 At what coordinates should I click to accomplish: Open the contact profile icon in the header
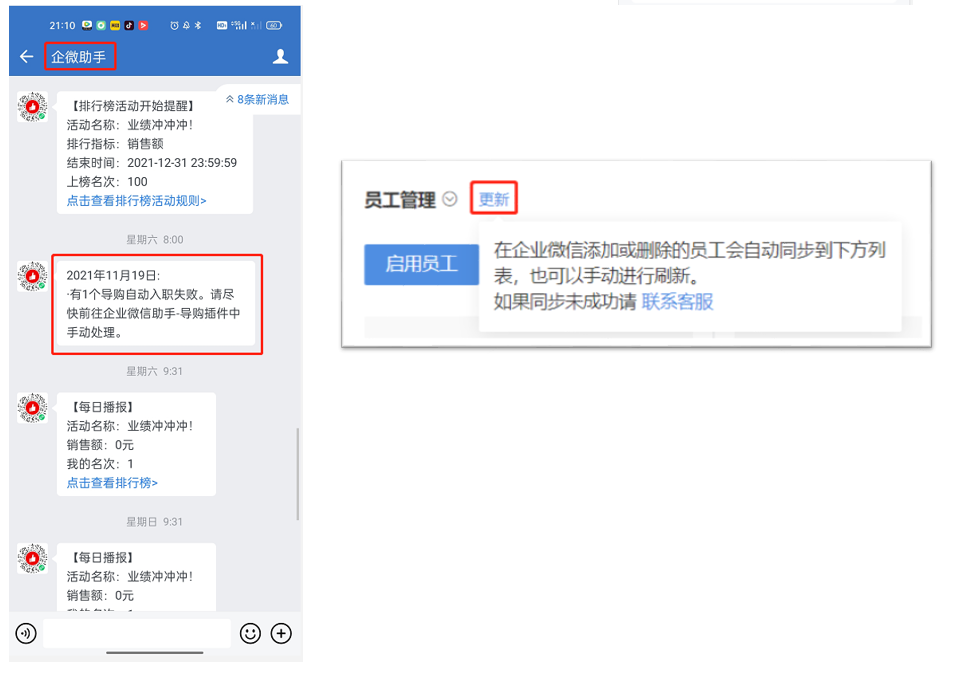[x=280, y=57]
